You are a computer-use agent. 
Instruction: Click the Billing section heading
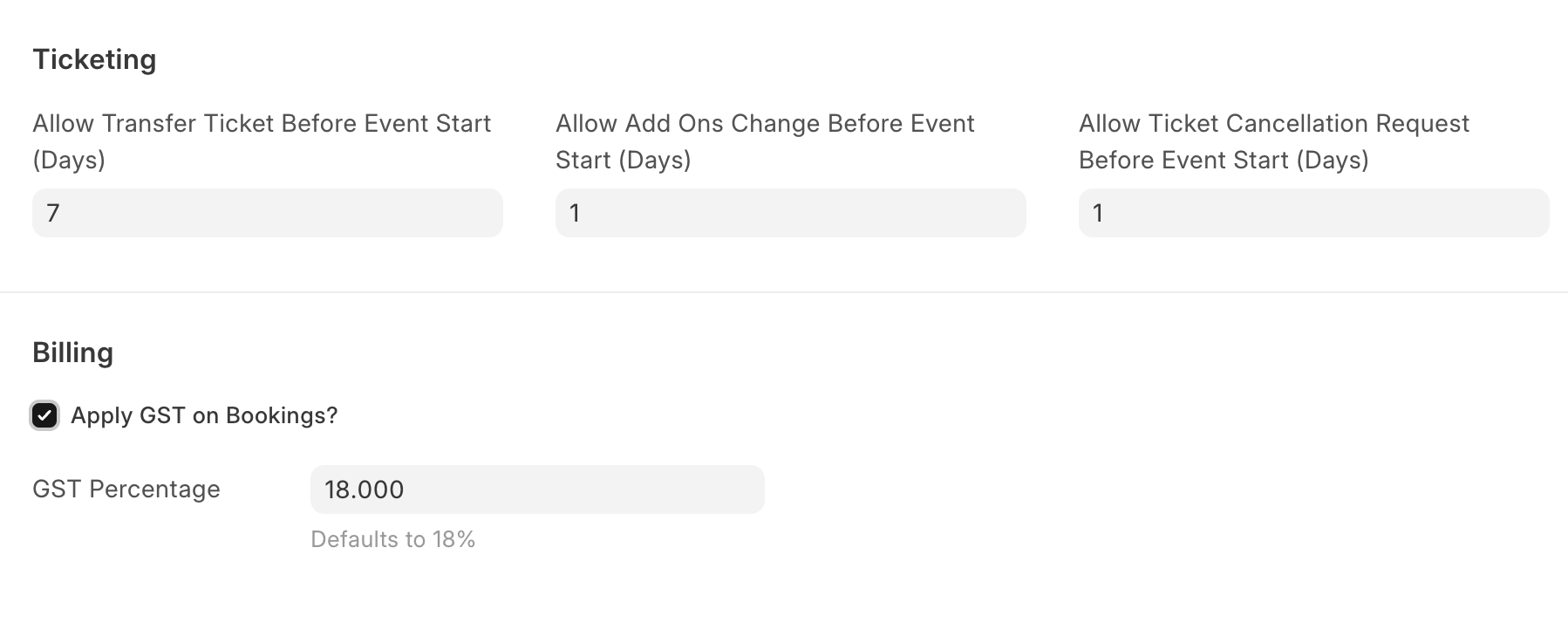click(x=73, y=353)
